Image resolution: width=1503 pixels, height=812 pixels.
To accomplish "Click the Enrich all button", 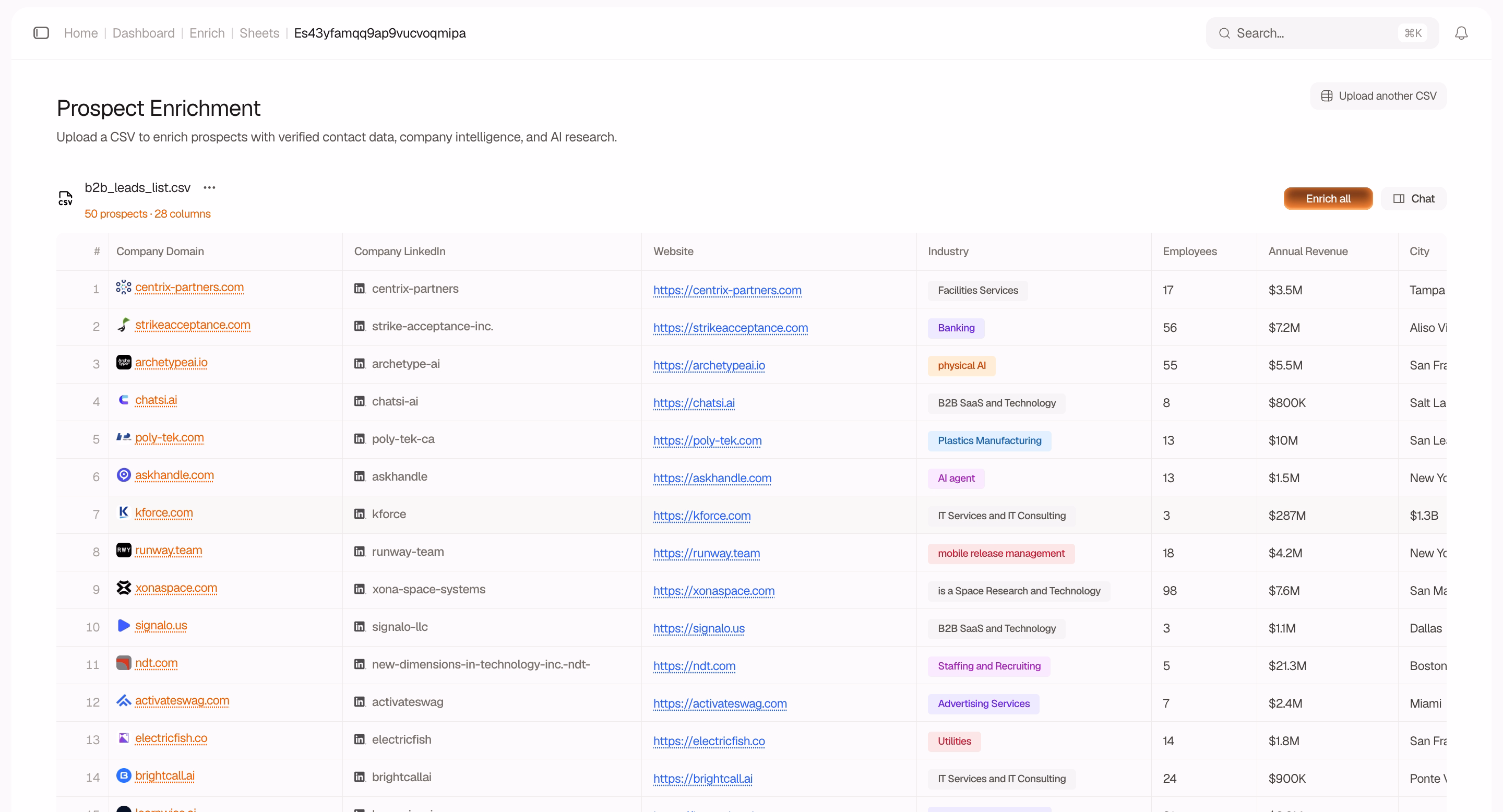I will [1328, 198].
